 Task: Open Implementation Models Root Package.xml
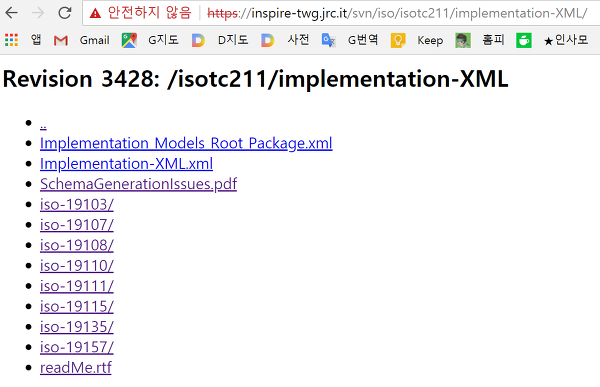pos(186,143)
